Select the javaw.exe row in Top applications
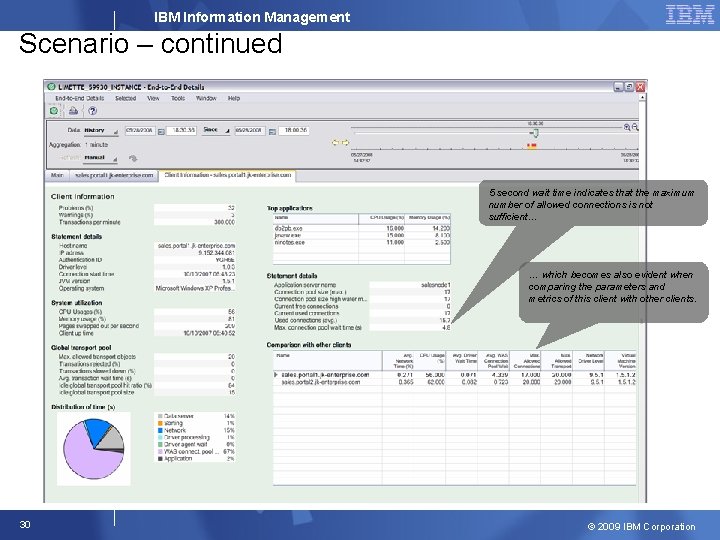The width and height of the screenshot is (720, 540). pyautogui.click(x=361, y=235)
